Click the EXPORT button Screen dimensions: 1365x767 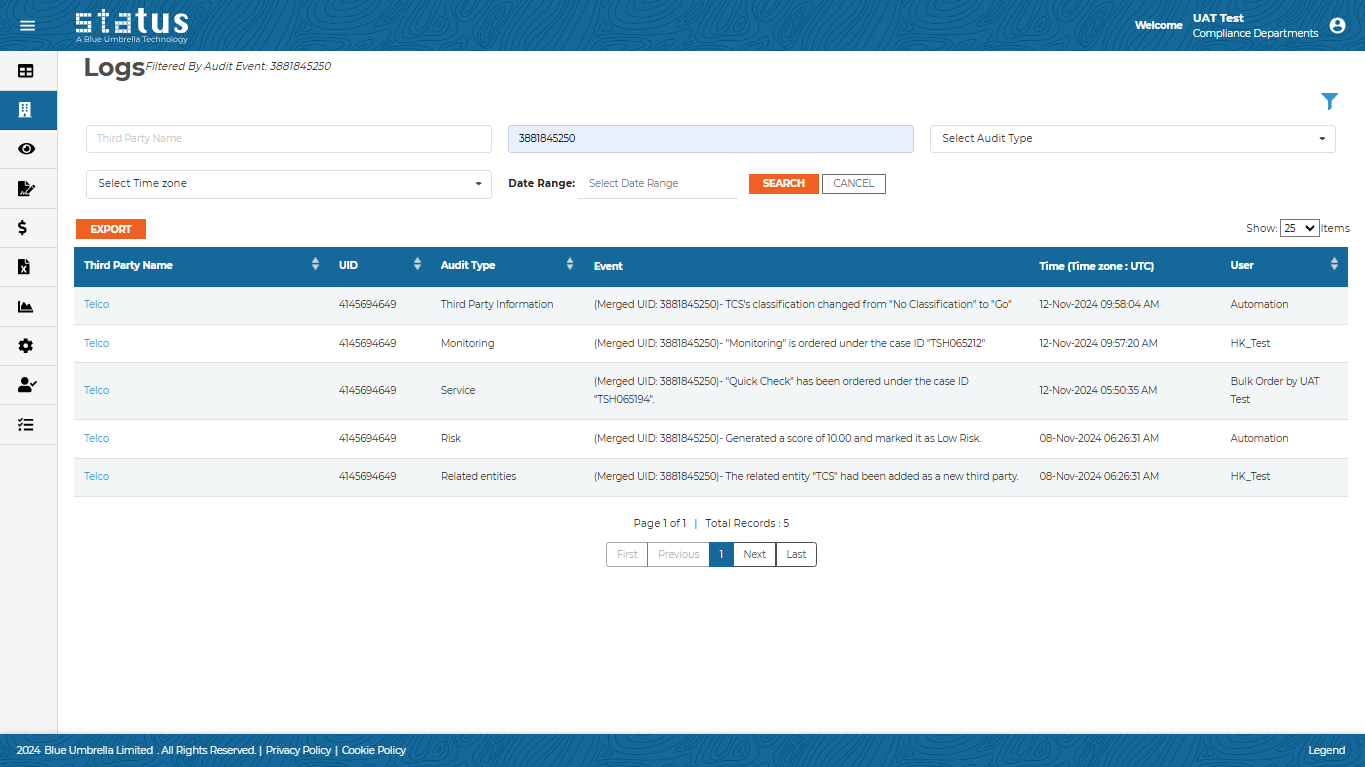click(111, 229)
